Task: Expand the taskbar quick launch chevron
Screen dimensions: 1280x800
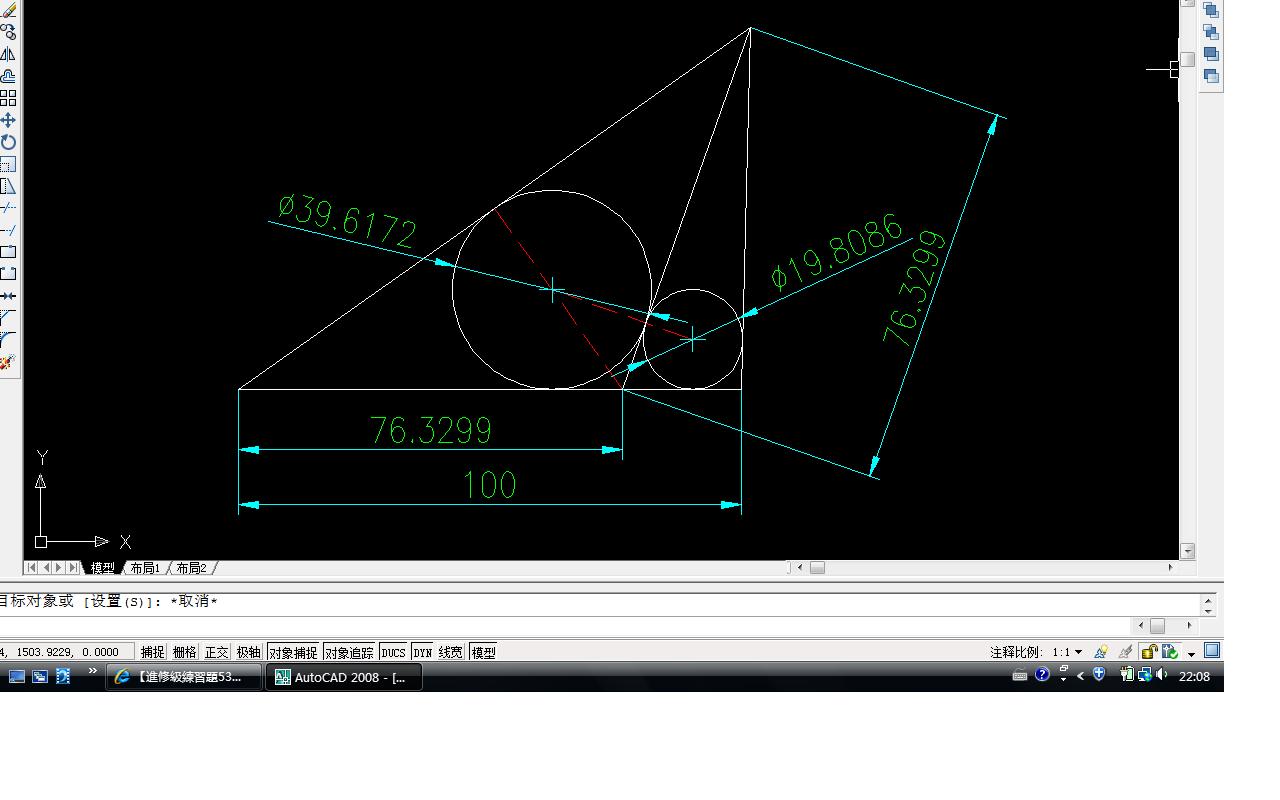Action: (93, 671)
